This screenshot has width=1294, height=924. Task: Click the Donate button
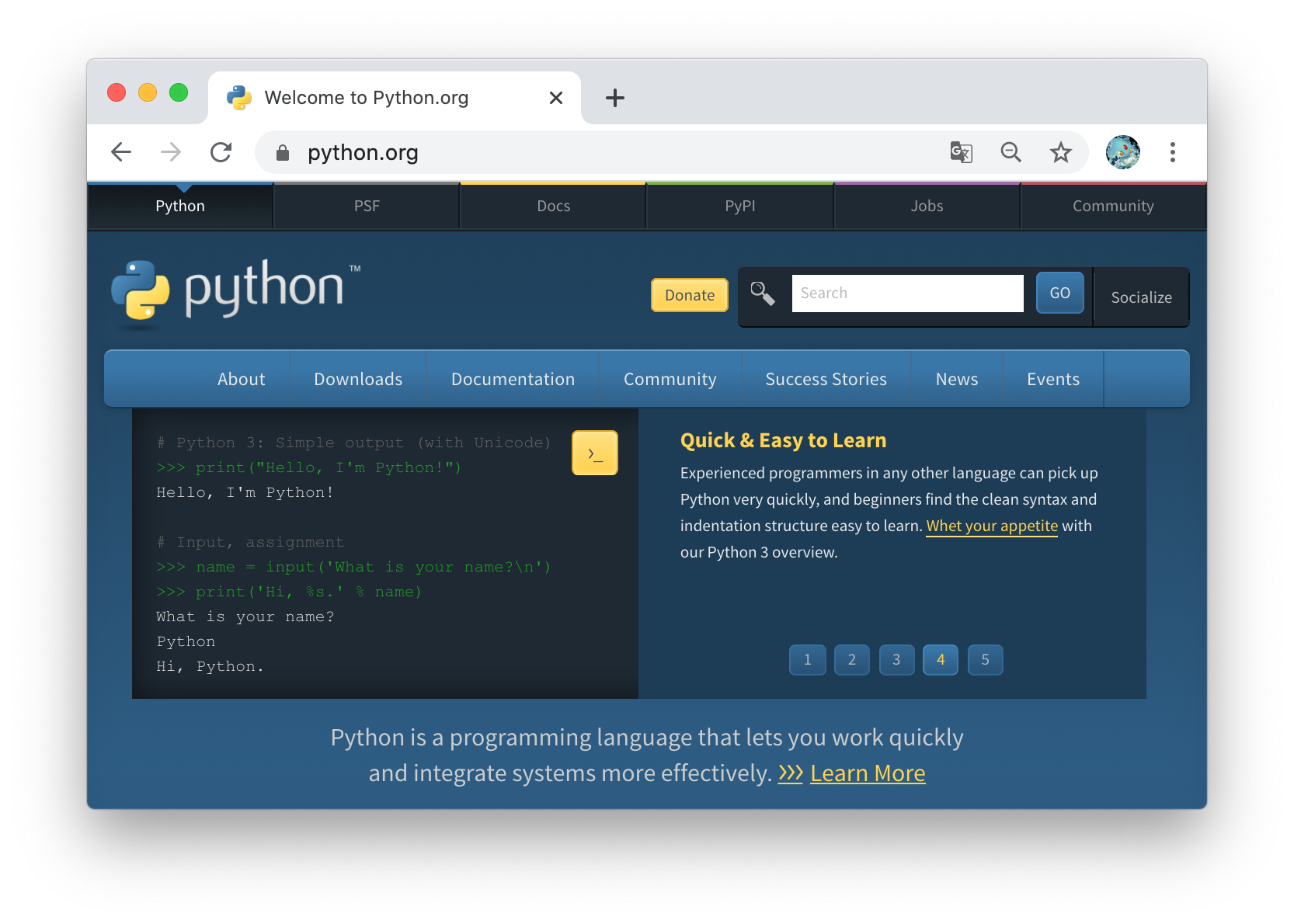click(x=690, y=295)
